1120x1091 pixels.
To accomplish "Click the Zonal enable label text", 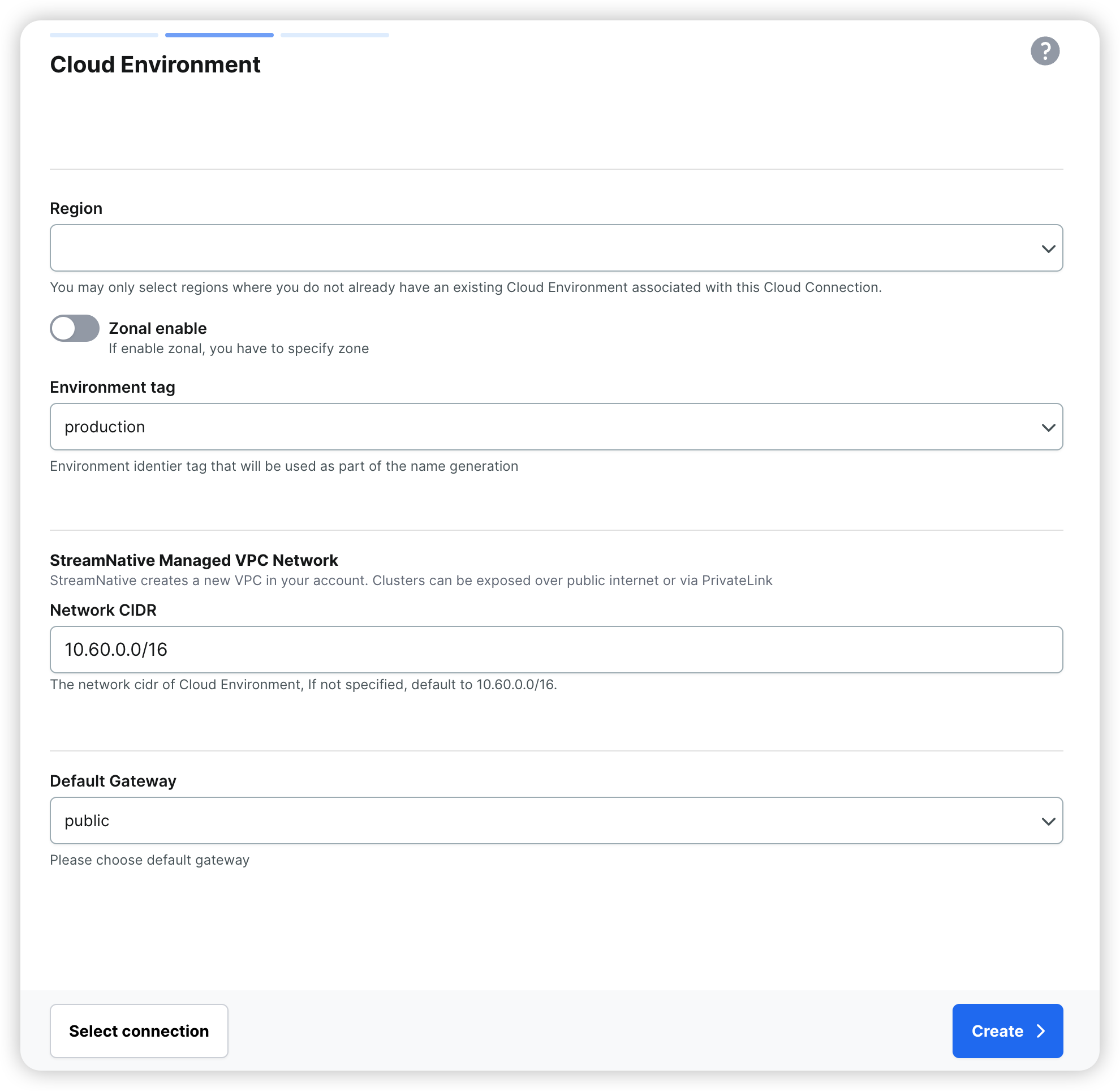I will click(158, 328).
